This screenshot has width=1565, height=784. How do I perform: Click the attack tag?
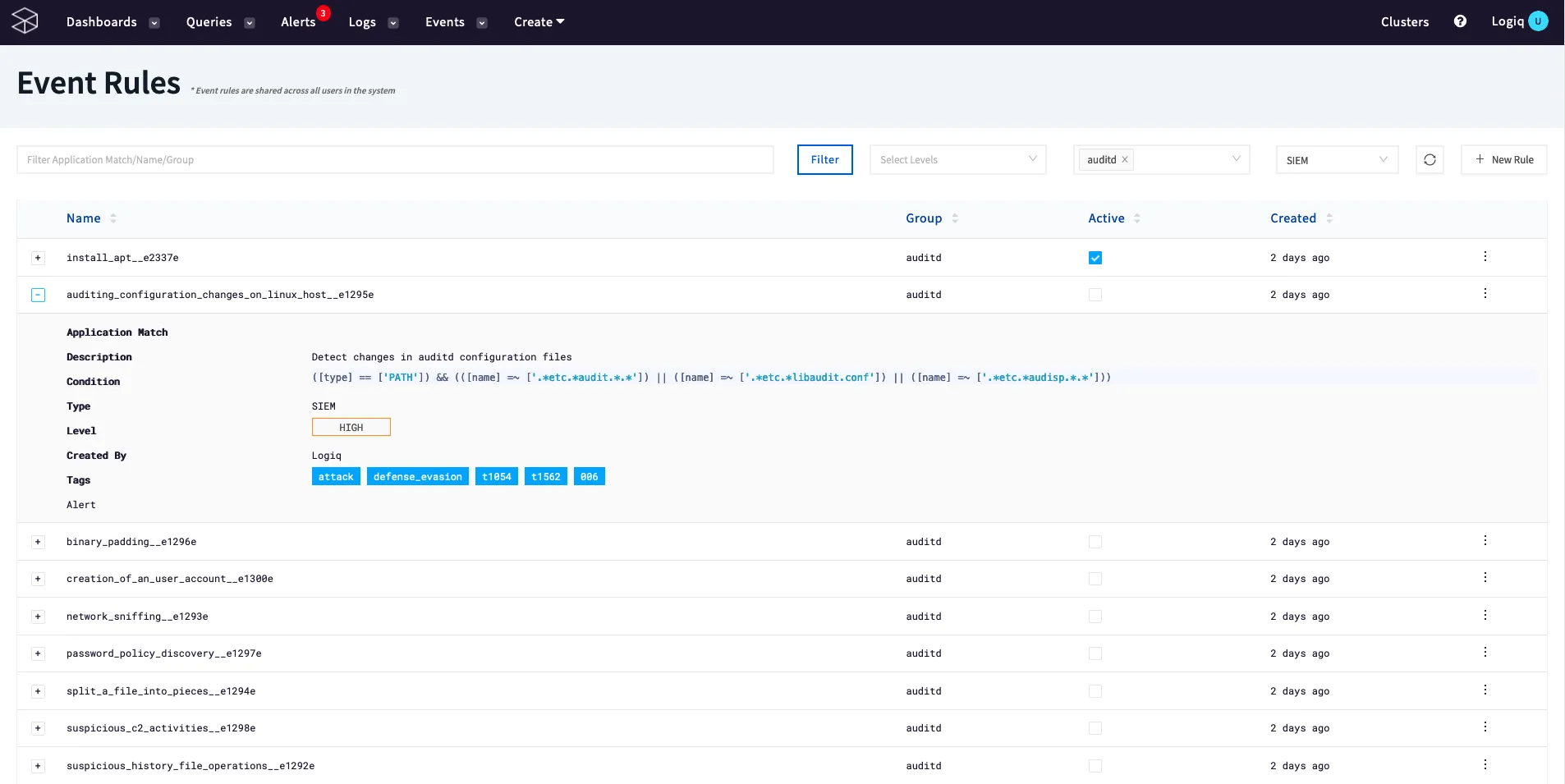pos(336,476)
